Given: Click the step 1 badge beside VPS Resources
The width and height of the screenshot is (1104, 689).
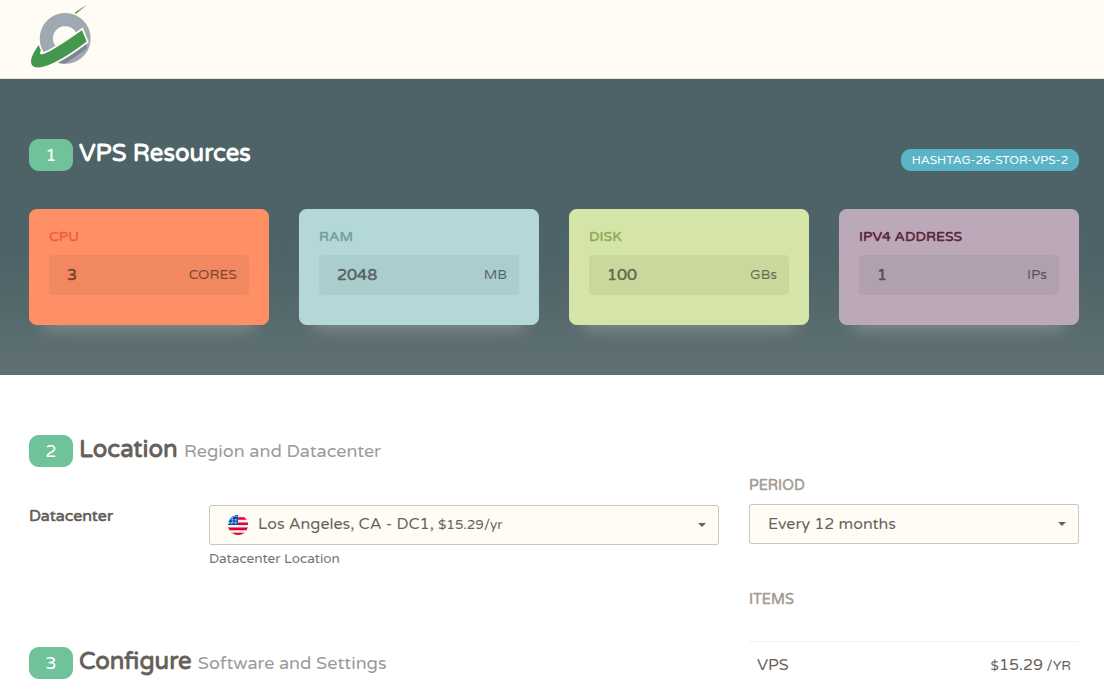Looking at the screenshot, I should (51, 155).
